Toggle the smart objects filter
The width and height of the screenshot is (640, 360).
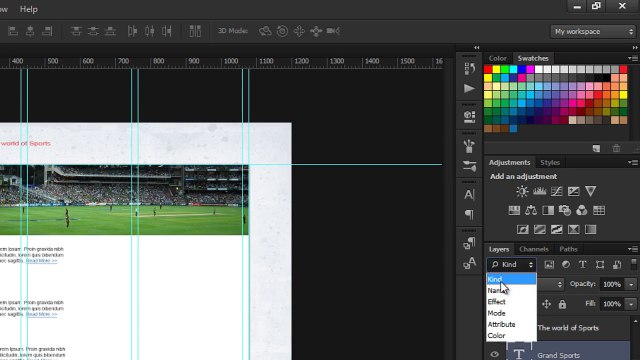tap(617, 264)
